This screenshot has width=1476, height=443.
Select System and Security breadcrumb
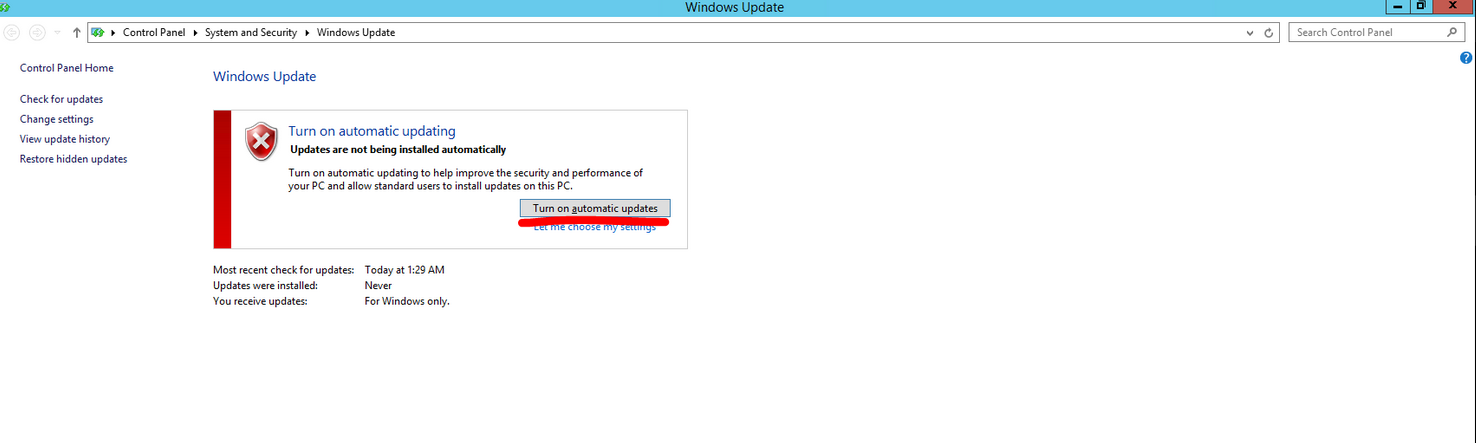click(251, 32)
